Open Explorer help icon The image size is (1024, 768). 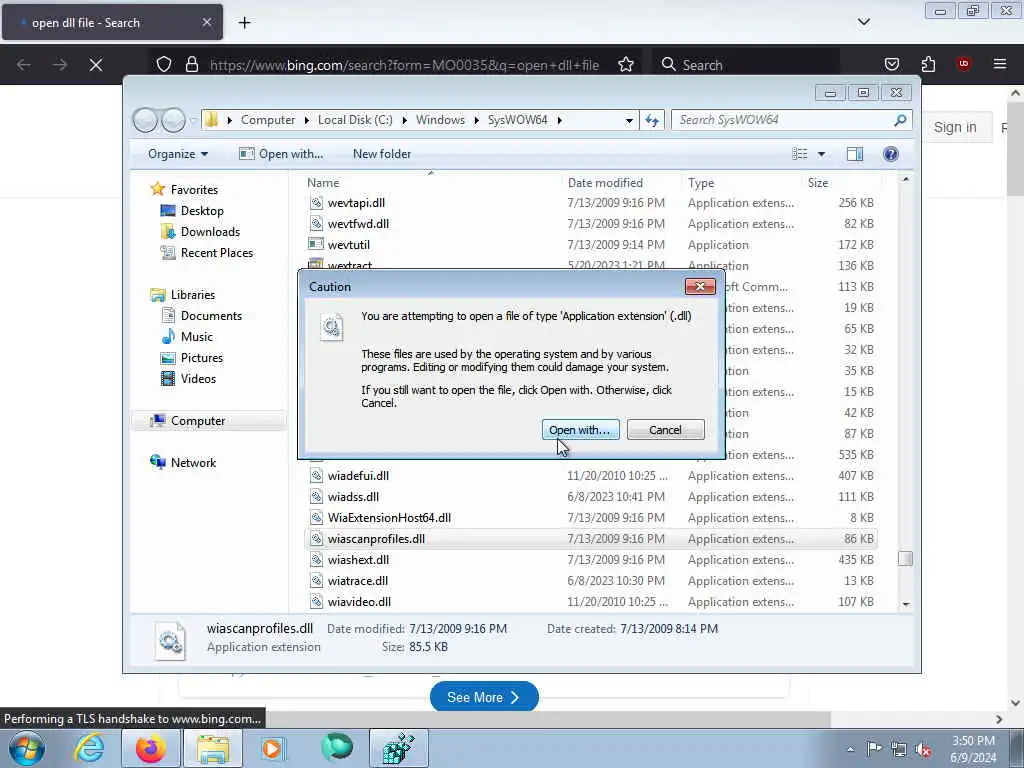pyautogui.click(x=891, y=153)
